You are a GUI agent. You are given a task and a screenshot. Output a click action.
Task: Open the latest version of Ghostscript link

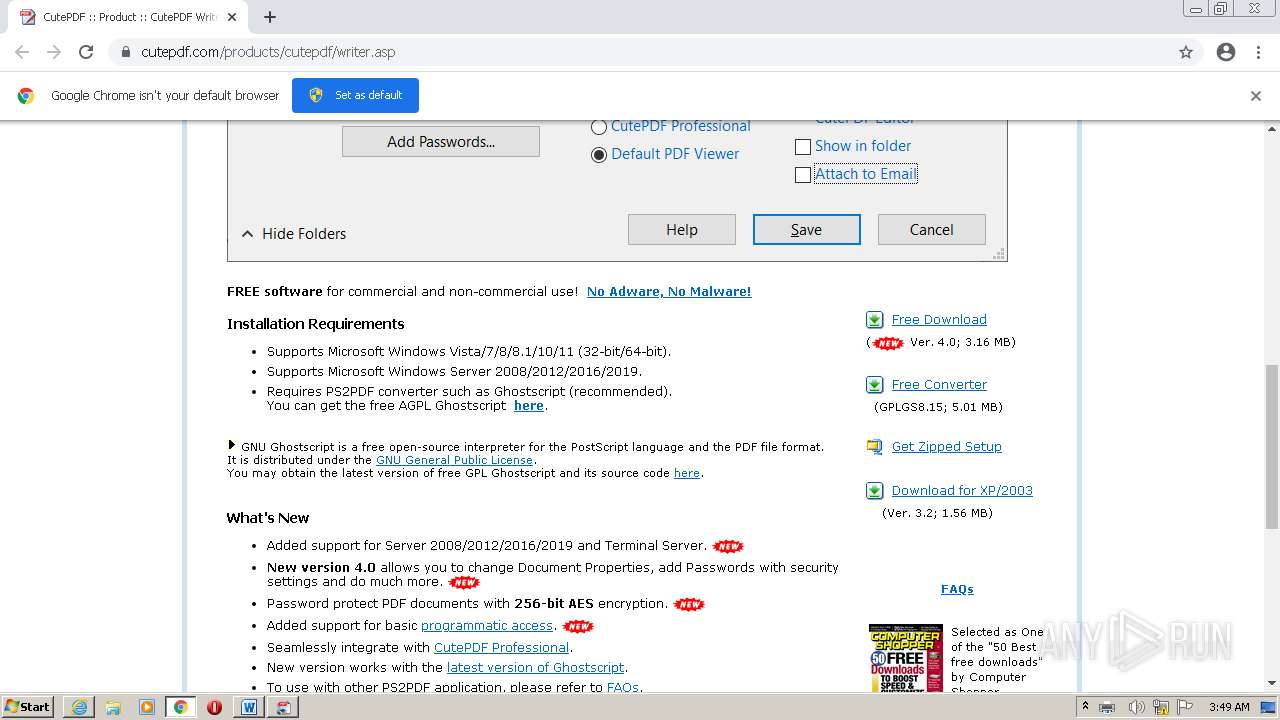pyautogui.click(x=536, y=668)
